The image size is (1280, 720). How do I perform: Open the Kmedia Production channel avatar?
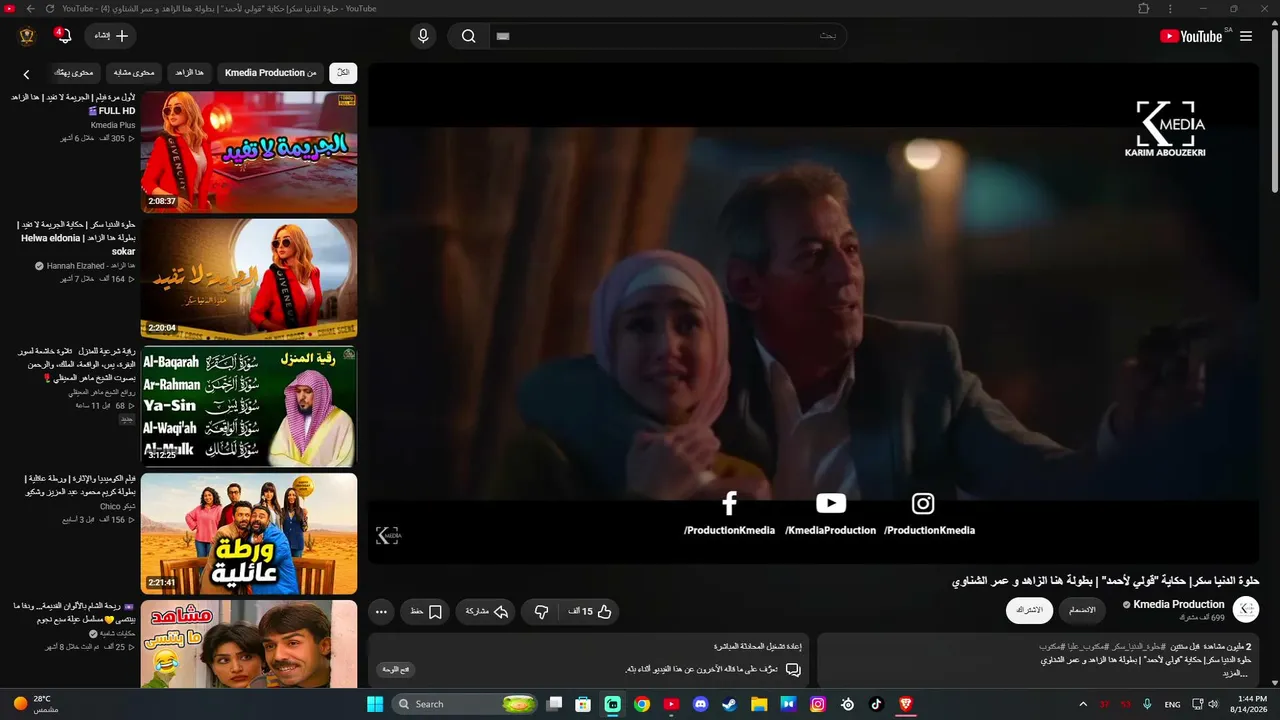coord(1246,610)
